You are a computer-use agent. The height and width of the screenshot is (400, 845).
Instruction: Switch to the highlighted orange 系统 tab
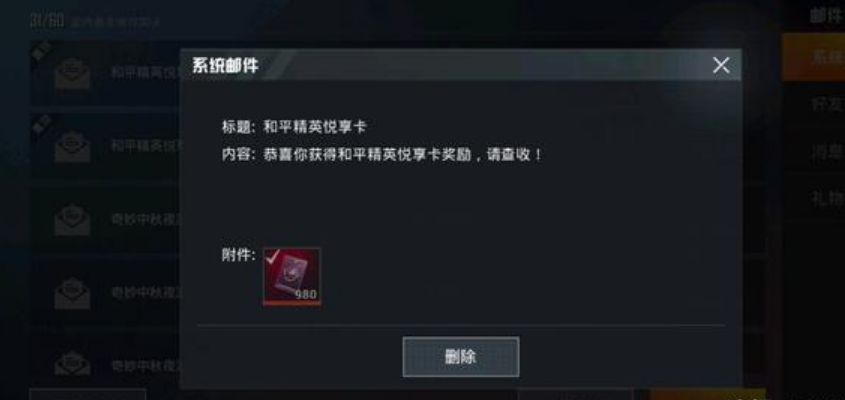[813, 58]
